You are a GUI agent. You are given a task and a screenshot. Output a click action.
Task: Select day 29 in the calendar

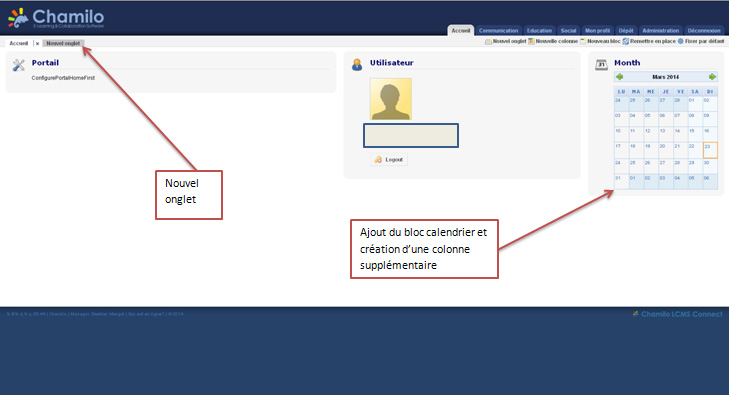pos(695,166)
